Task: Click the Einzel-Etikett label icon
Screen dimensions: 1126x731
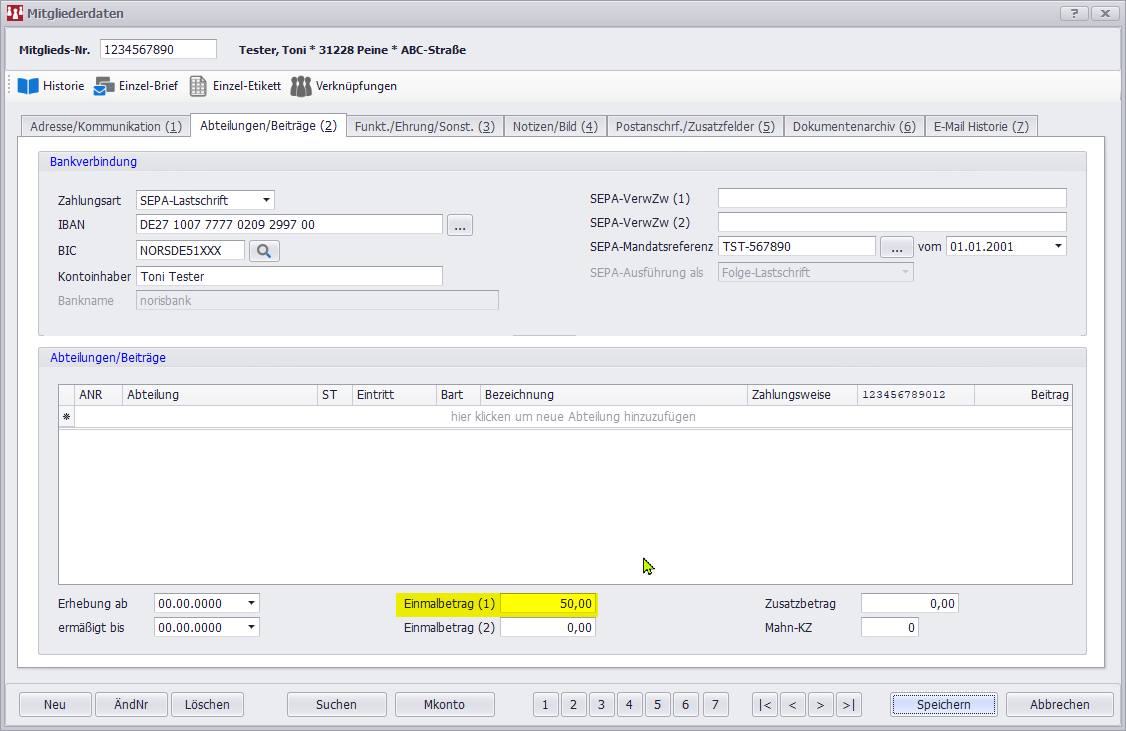Action: [198, 86]
